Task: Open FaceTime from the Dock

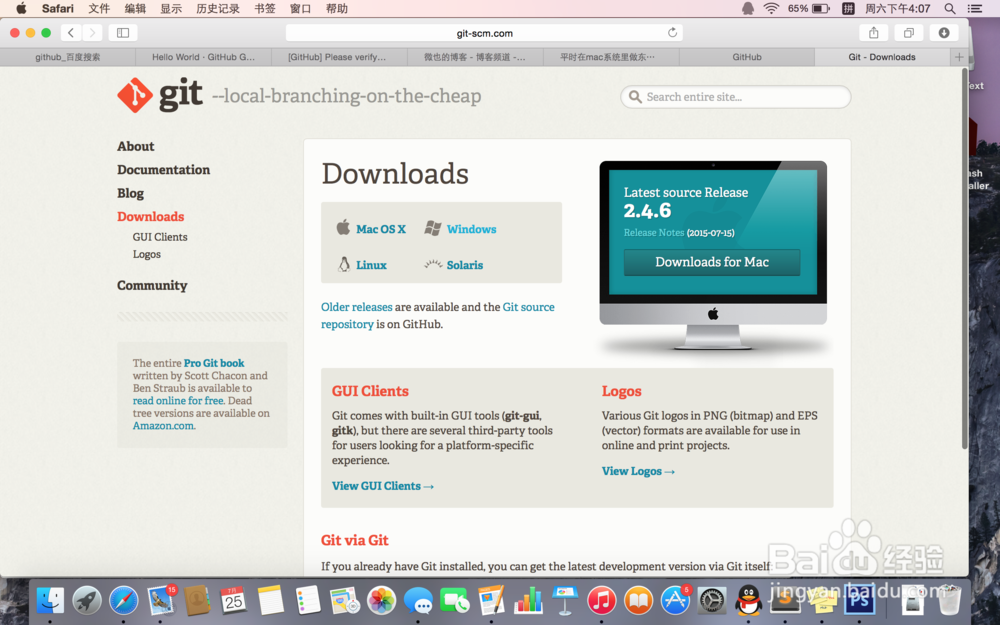Action: (455, 601)
